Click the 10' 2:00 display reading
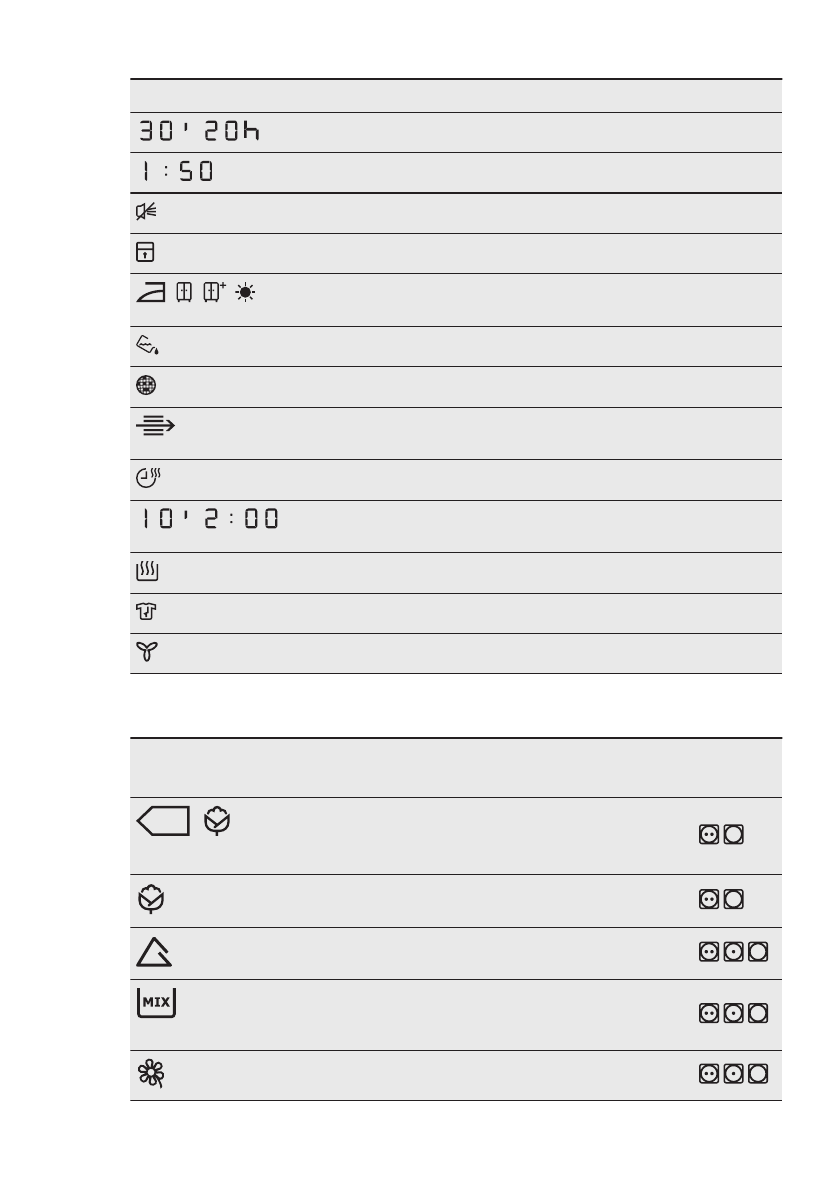The image size is (839, 1191). 204,519
